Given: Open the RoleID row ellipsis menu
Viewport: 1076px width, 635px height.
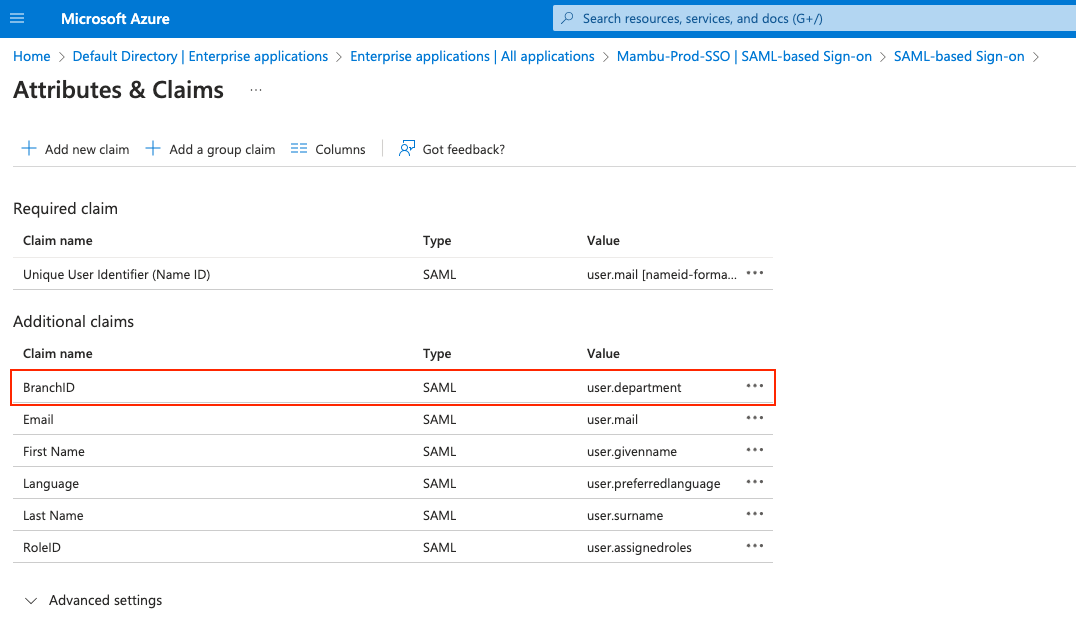Looking at the screenshot, I should click(755, 547).
